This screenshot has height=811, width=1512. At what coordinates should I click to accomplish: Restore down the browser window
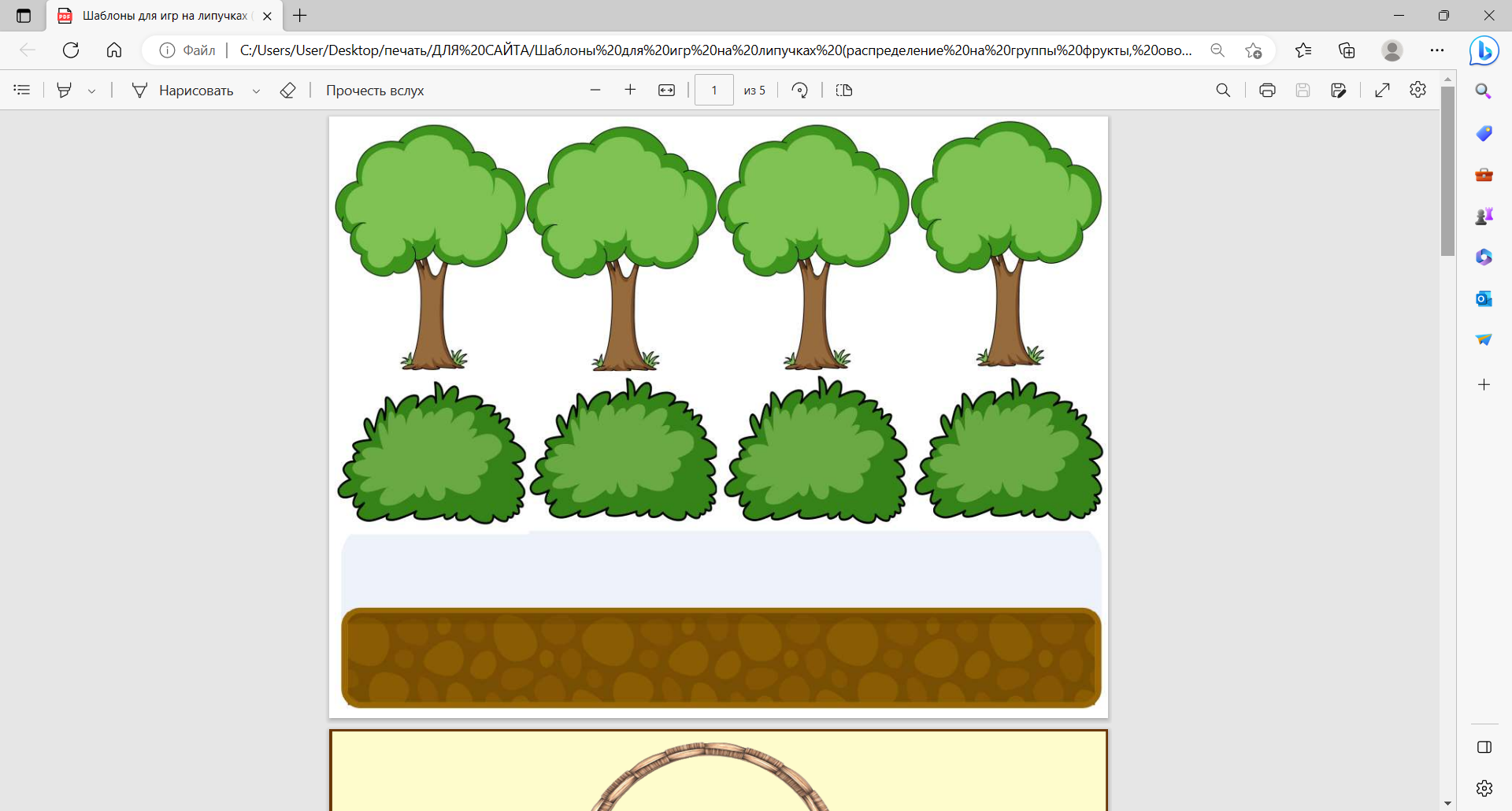[1443, 16]
